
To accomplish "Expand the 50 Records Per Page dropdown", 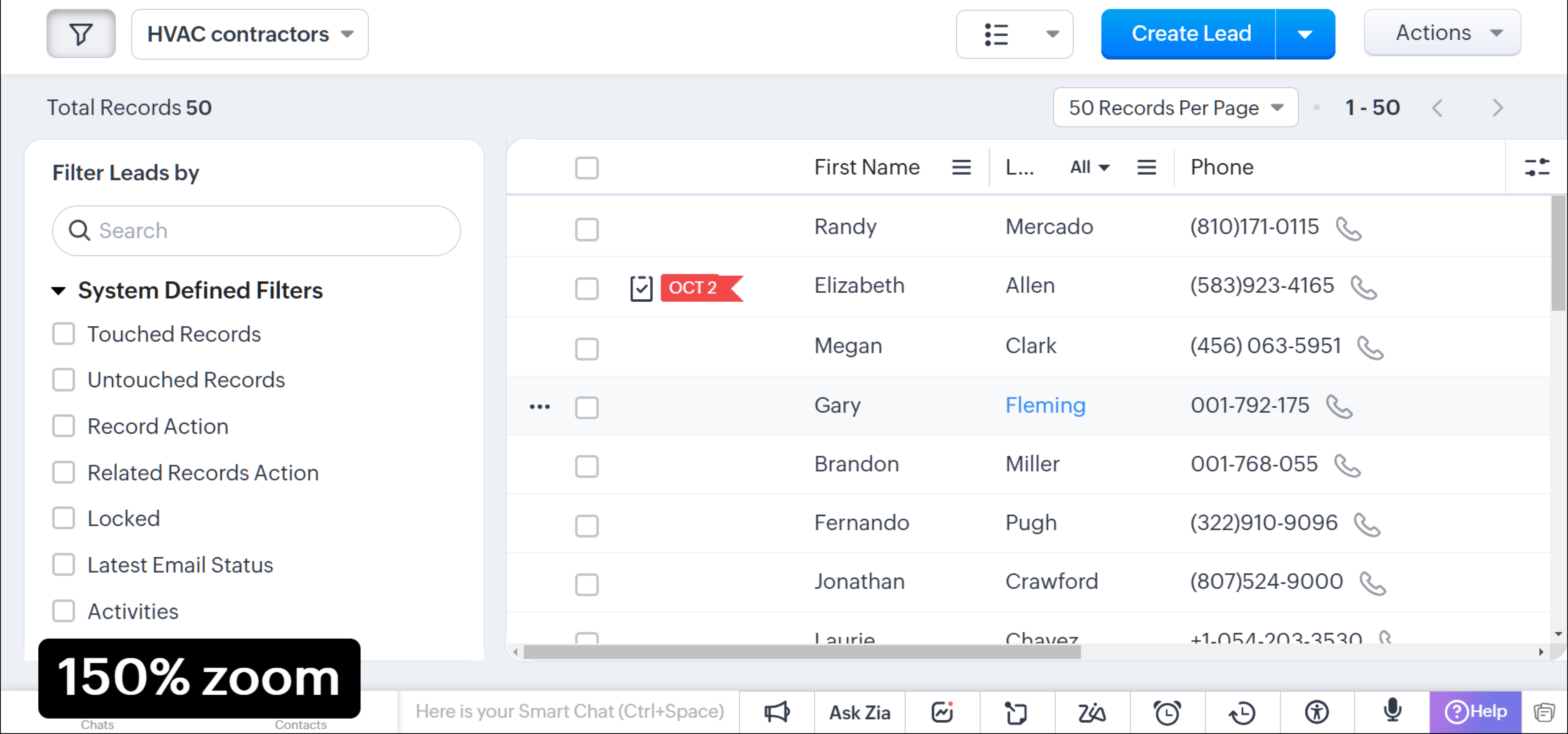I will coord(1175,108).
